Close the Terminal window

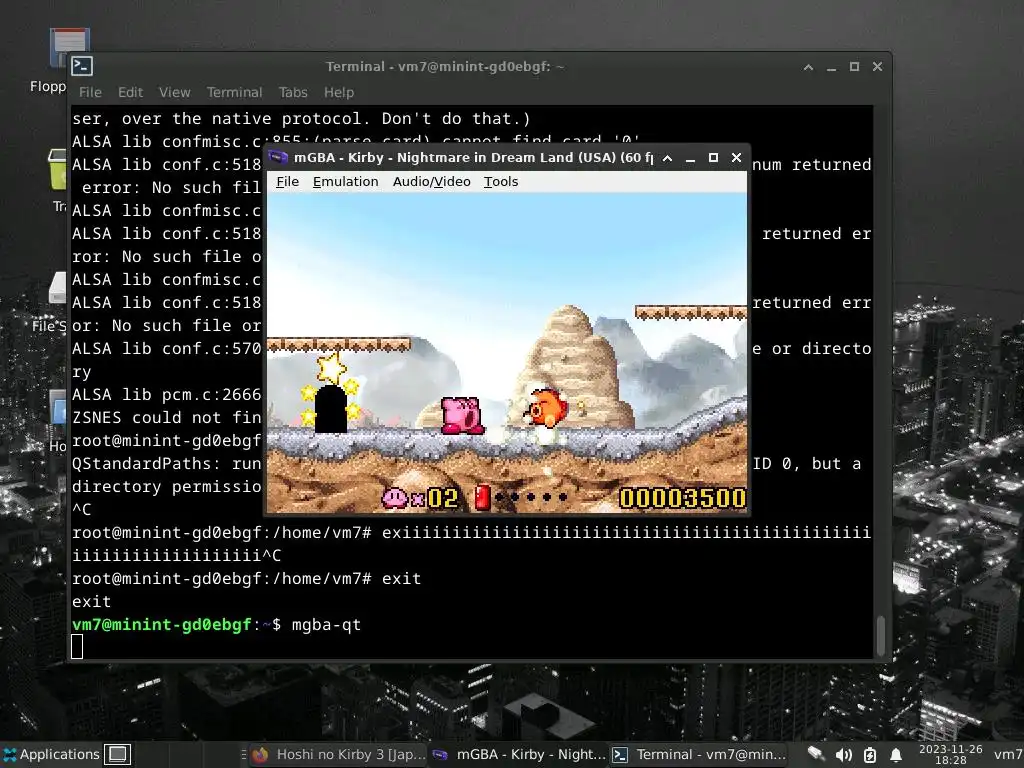point(878,67)
